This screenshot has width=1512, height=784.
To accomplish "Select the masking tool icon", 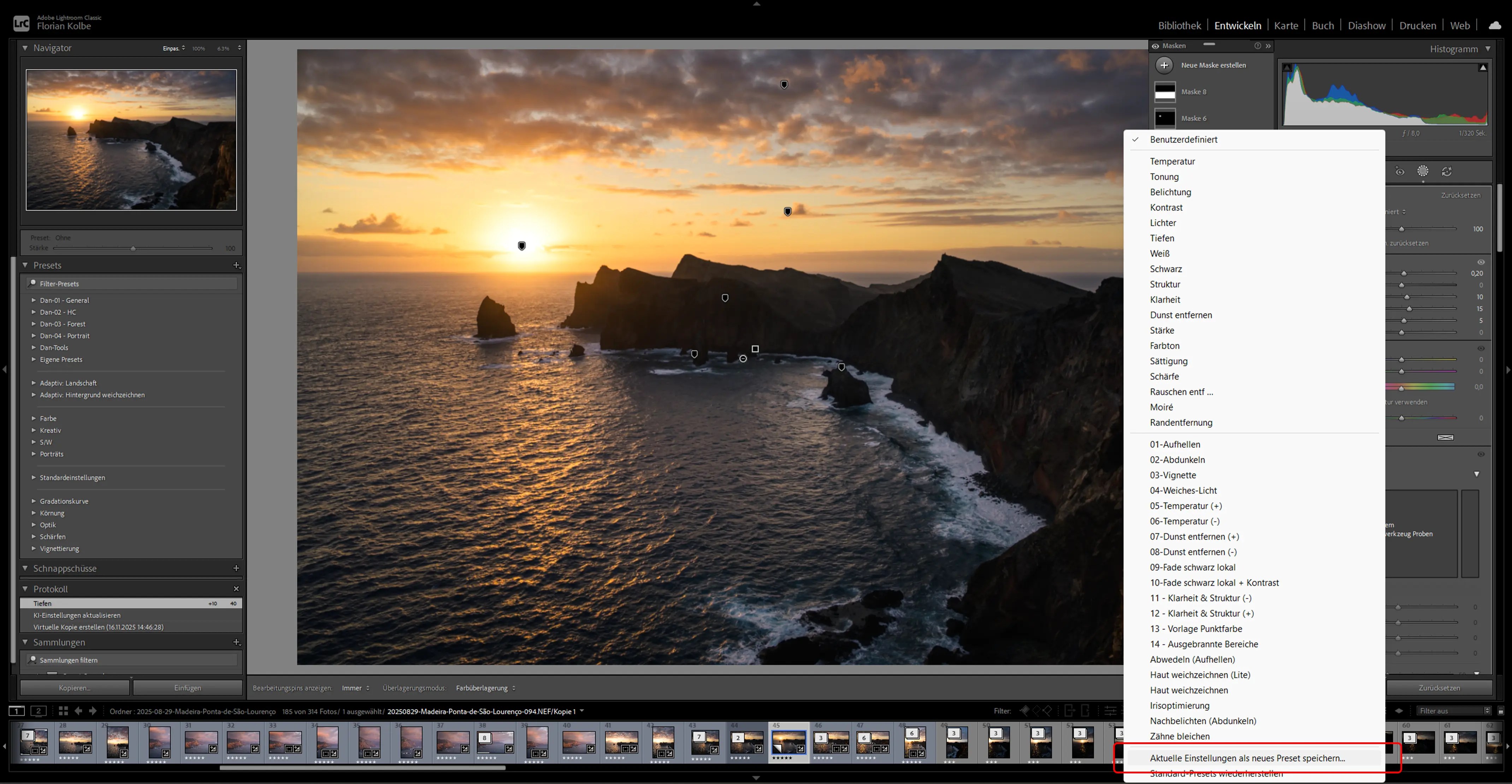I will point(1423,171).
